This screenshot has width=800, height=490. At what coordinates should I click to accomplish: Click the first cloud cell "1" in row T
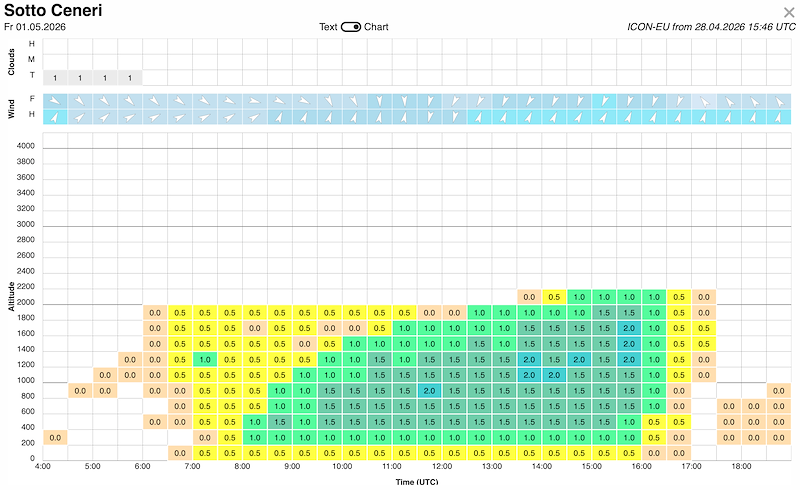55,77
